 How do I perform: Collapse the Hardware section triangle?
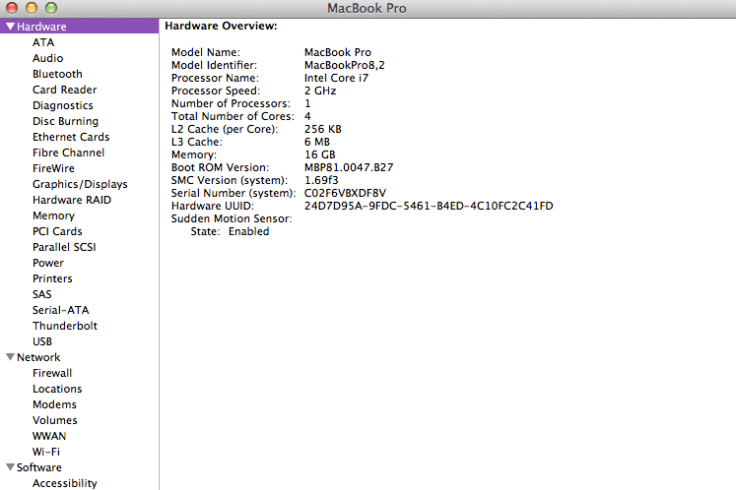(x=10, y=27)
